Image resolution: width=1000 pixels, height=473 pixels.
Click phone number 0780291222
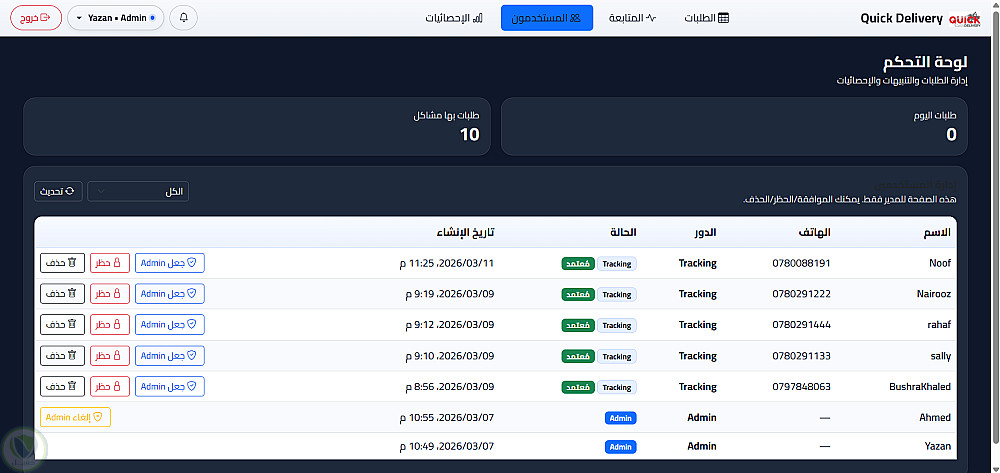pyautogui.click(x=801, y=294)
